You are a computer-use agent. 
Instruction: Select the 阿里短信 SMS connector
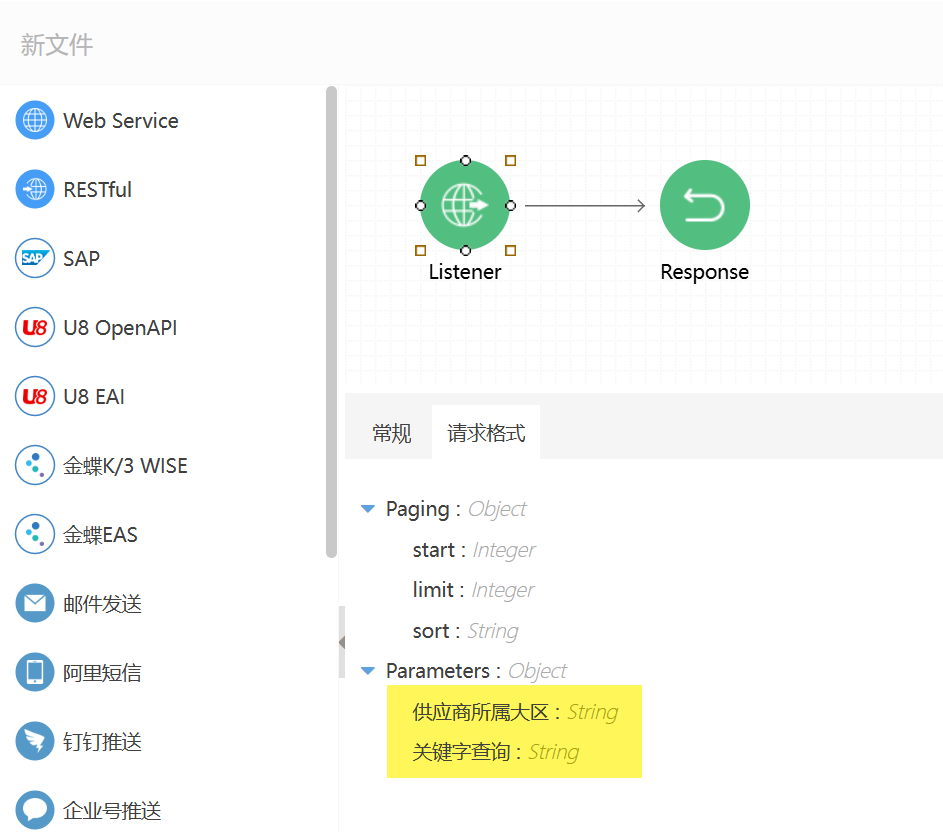point(34,672)
